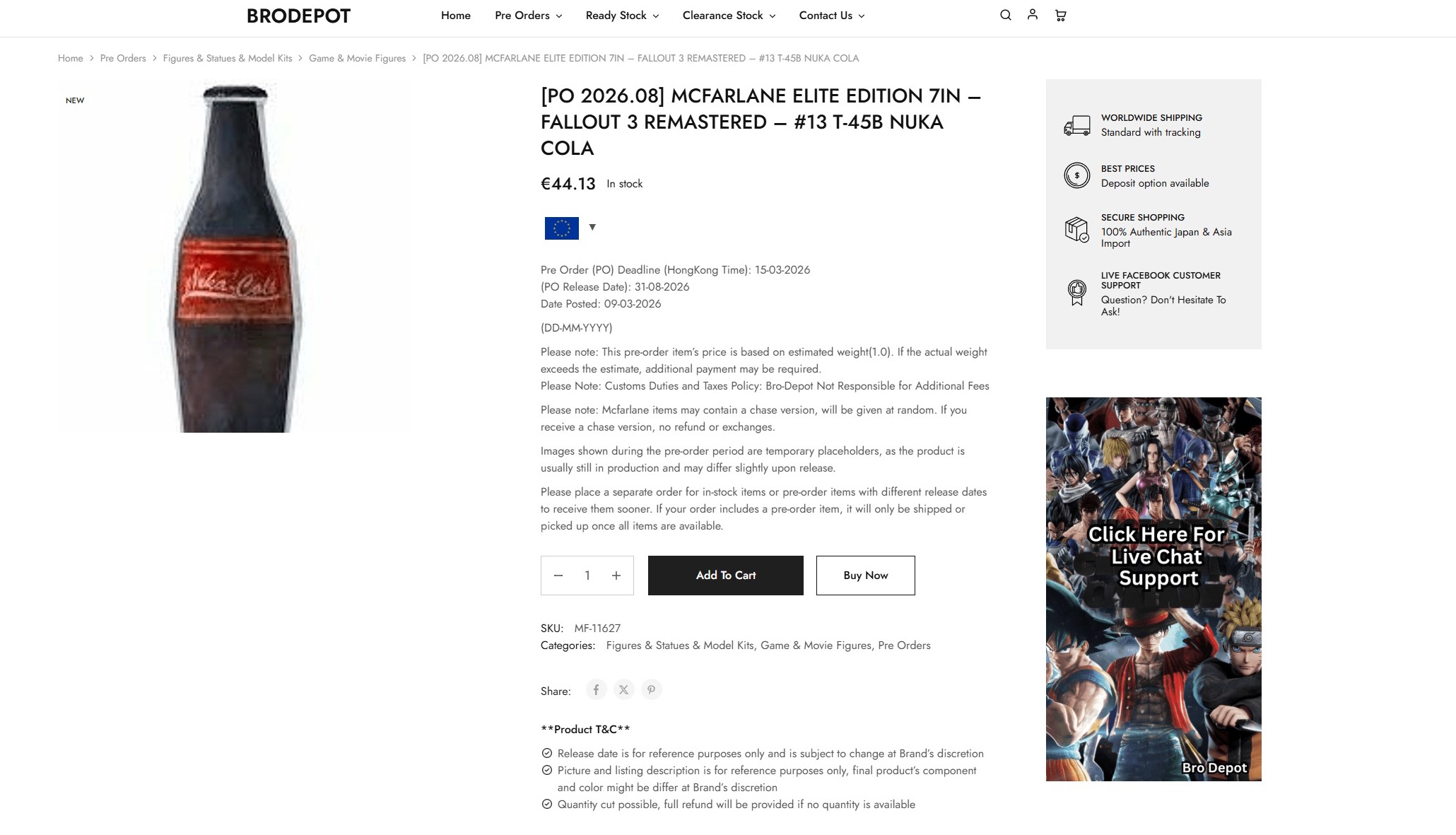Go to the Home menu item
1456x835 pixels.
[x=455, y=16]
